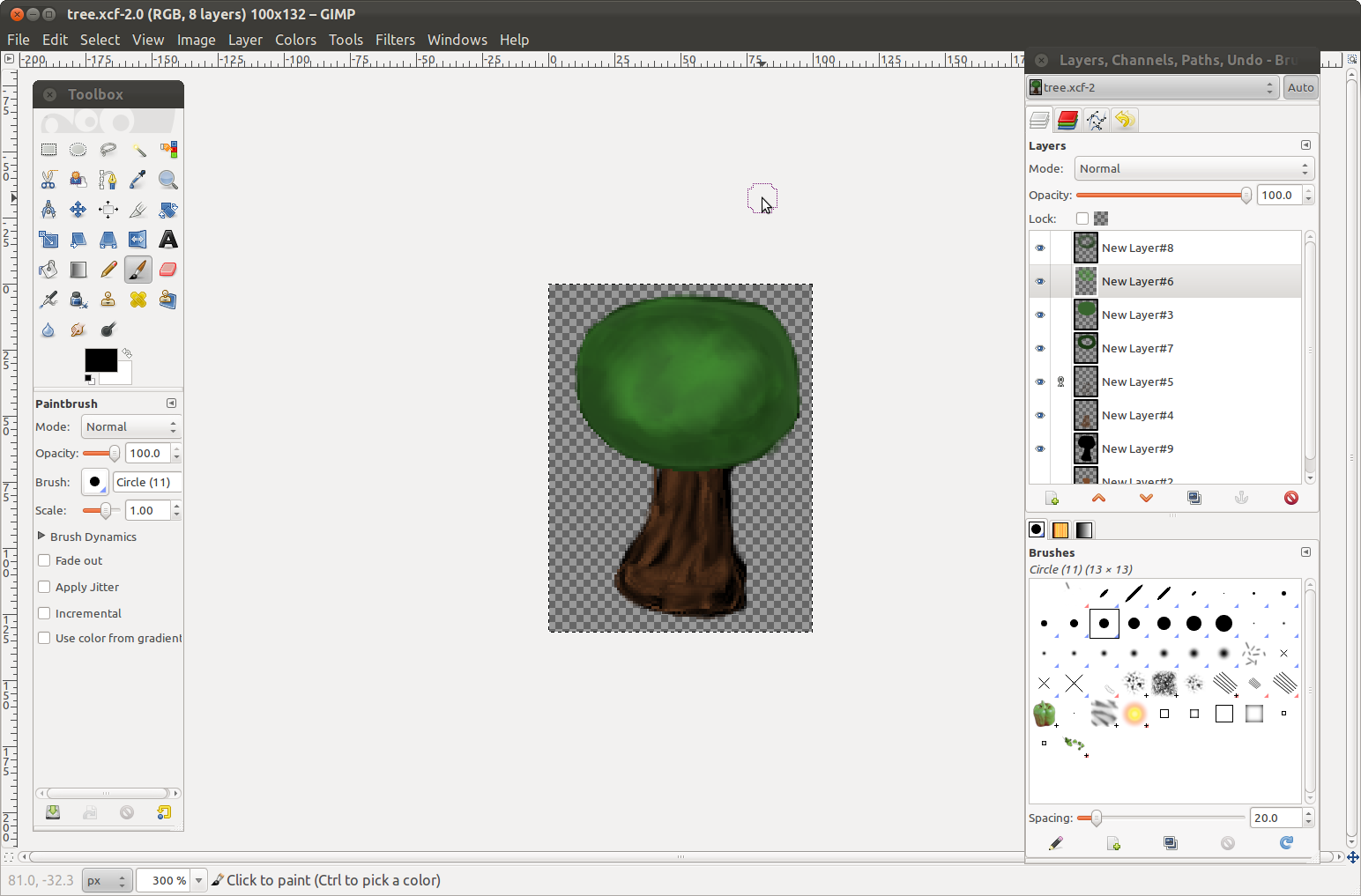
Task: Select the Ellipse Select tool
Action: (78, 150)
